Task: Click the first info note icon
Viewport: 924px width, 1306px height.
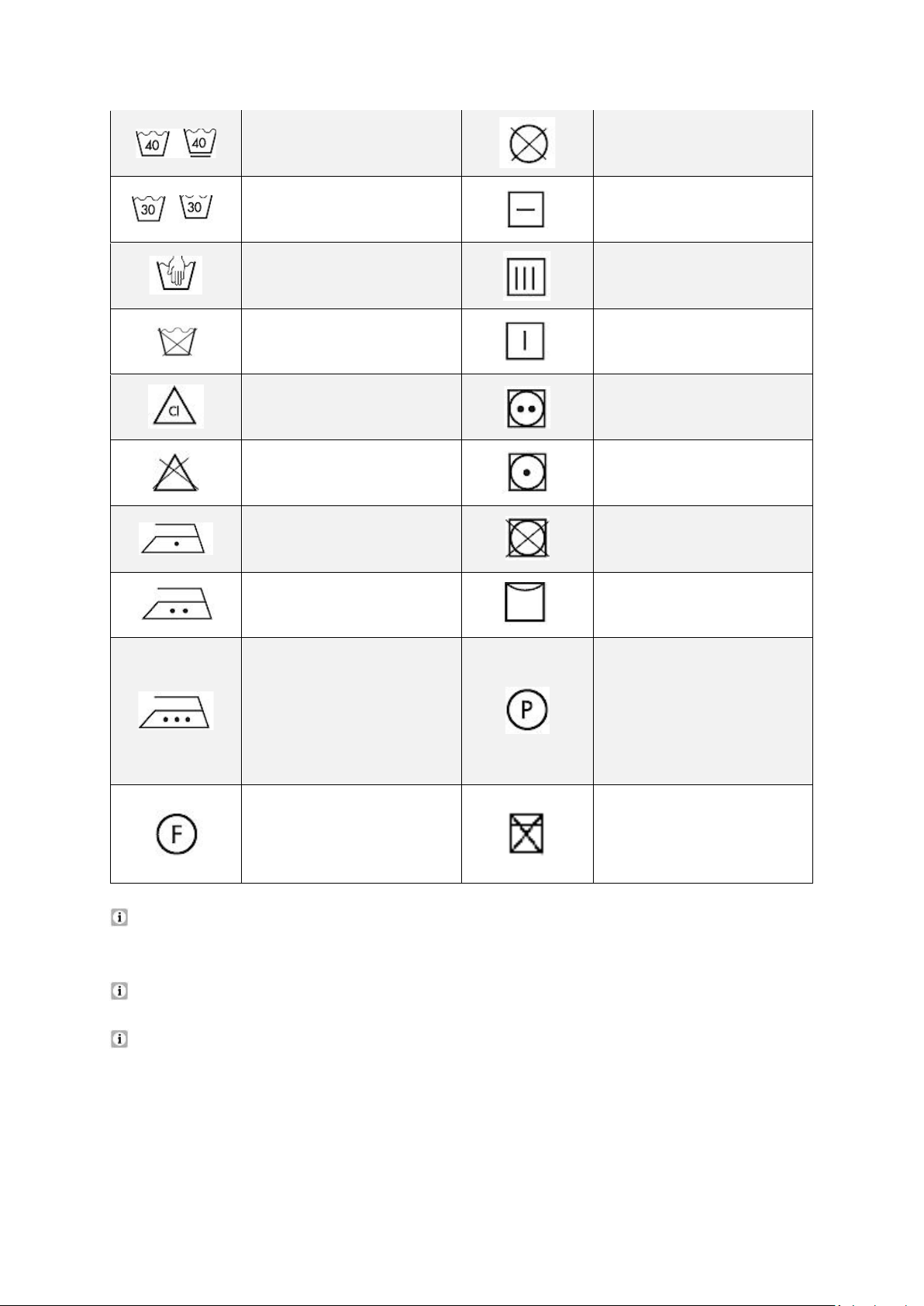Action: 119,918
